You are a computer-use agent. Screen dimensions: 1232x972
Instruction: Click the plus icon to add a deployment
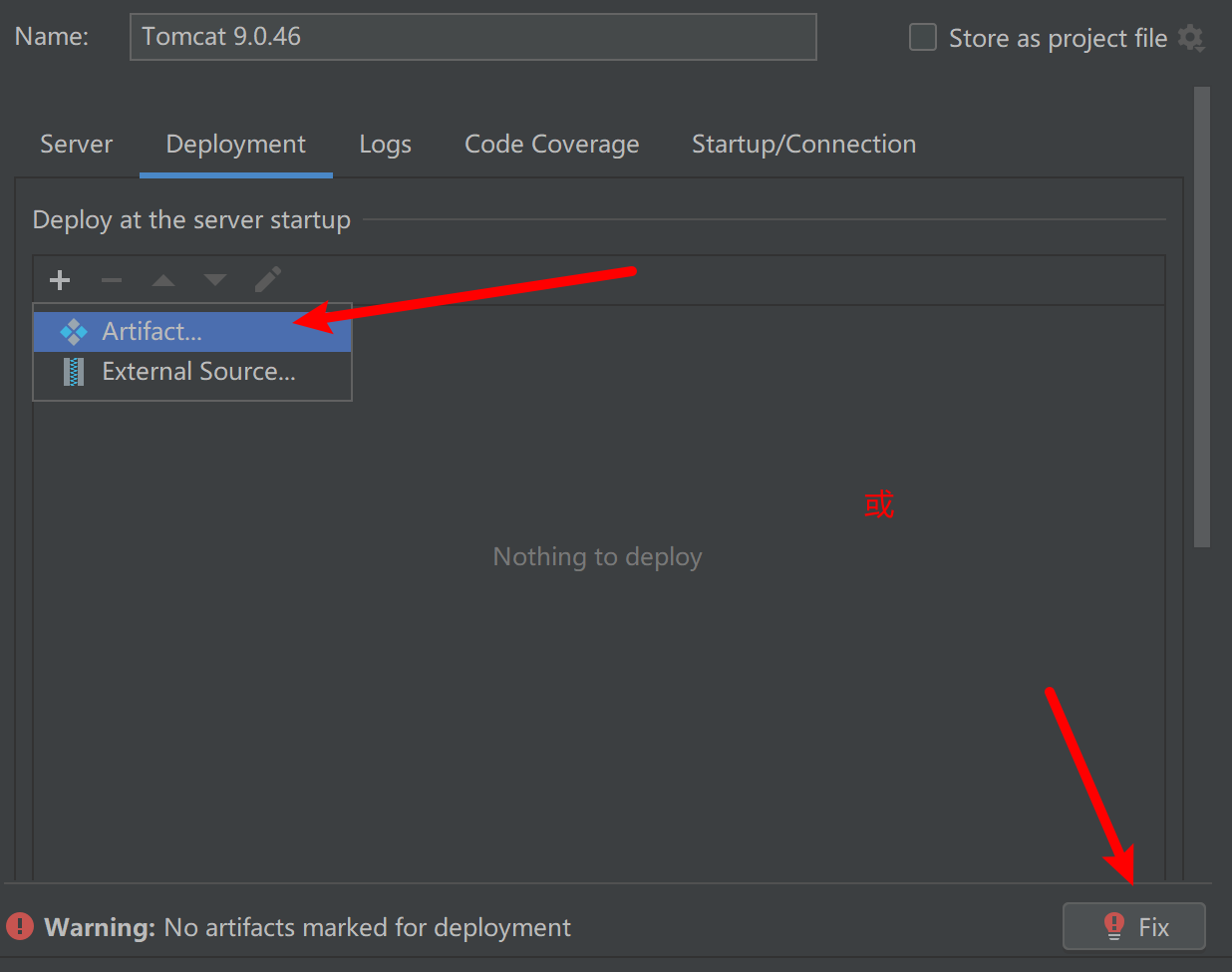tap(60, 280)
